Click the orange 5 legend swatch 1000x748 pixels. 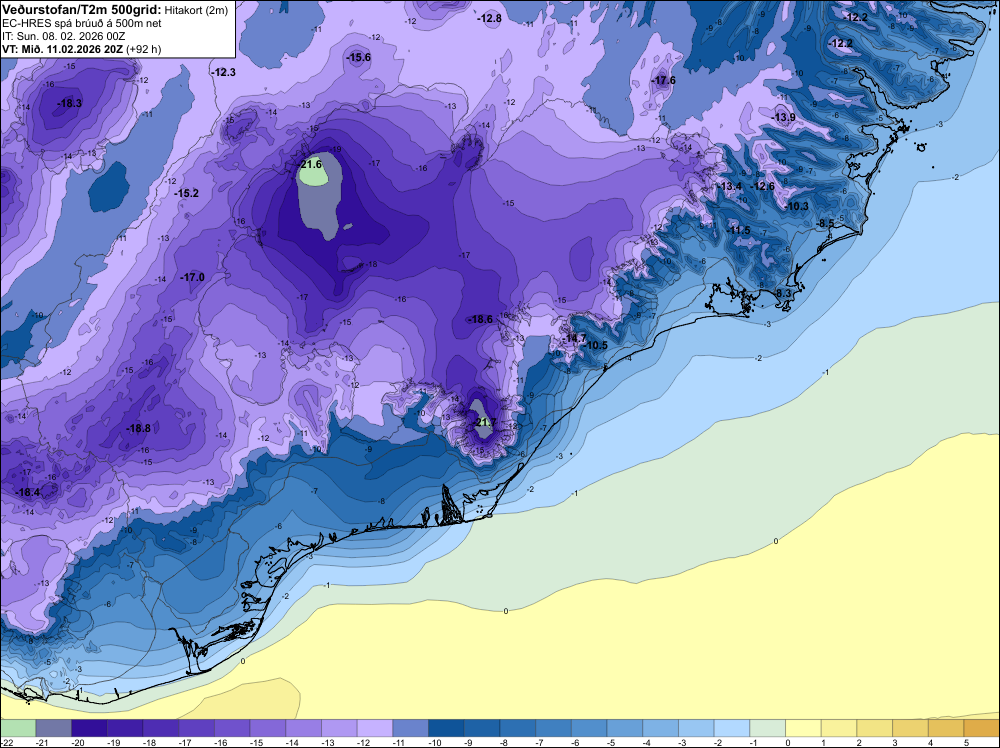pos(981,728)
